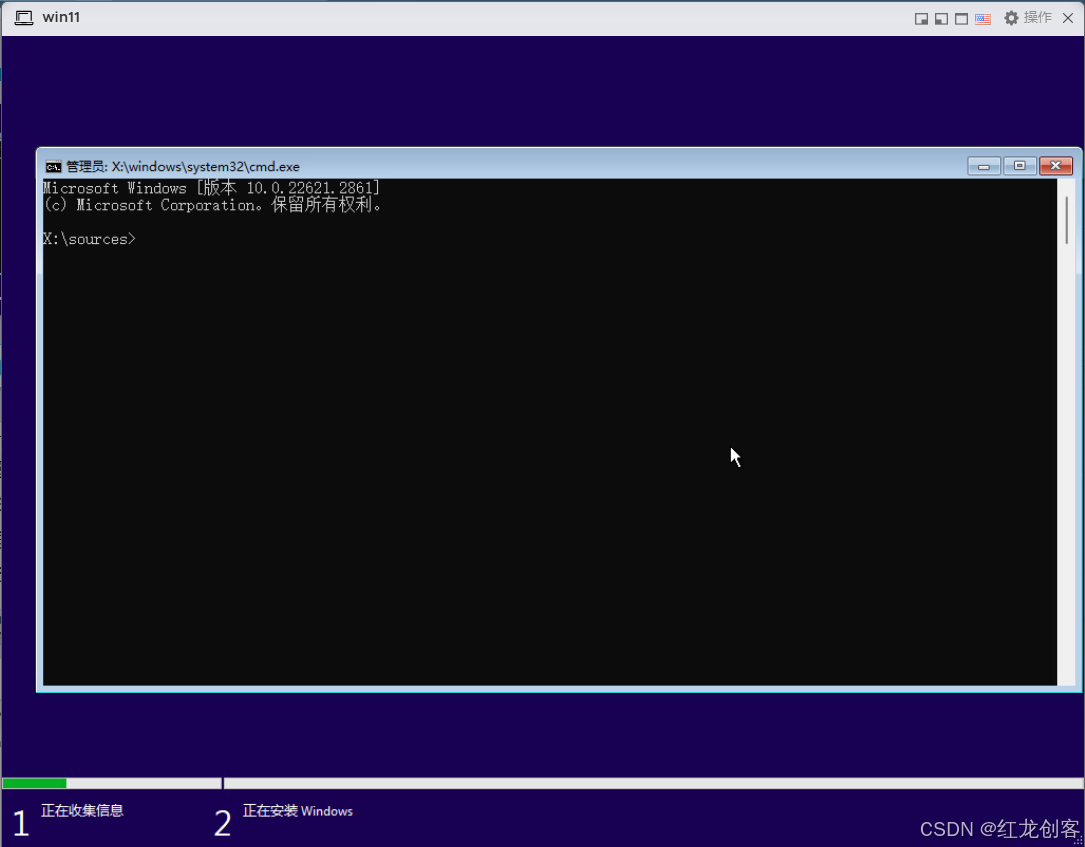1085x847 pixels.
Task: Click the cmd.exe icon in the title bar
Action: coord(53,167)
